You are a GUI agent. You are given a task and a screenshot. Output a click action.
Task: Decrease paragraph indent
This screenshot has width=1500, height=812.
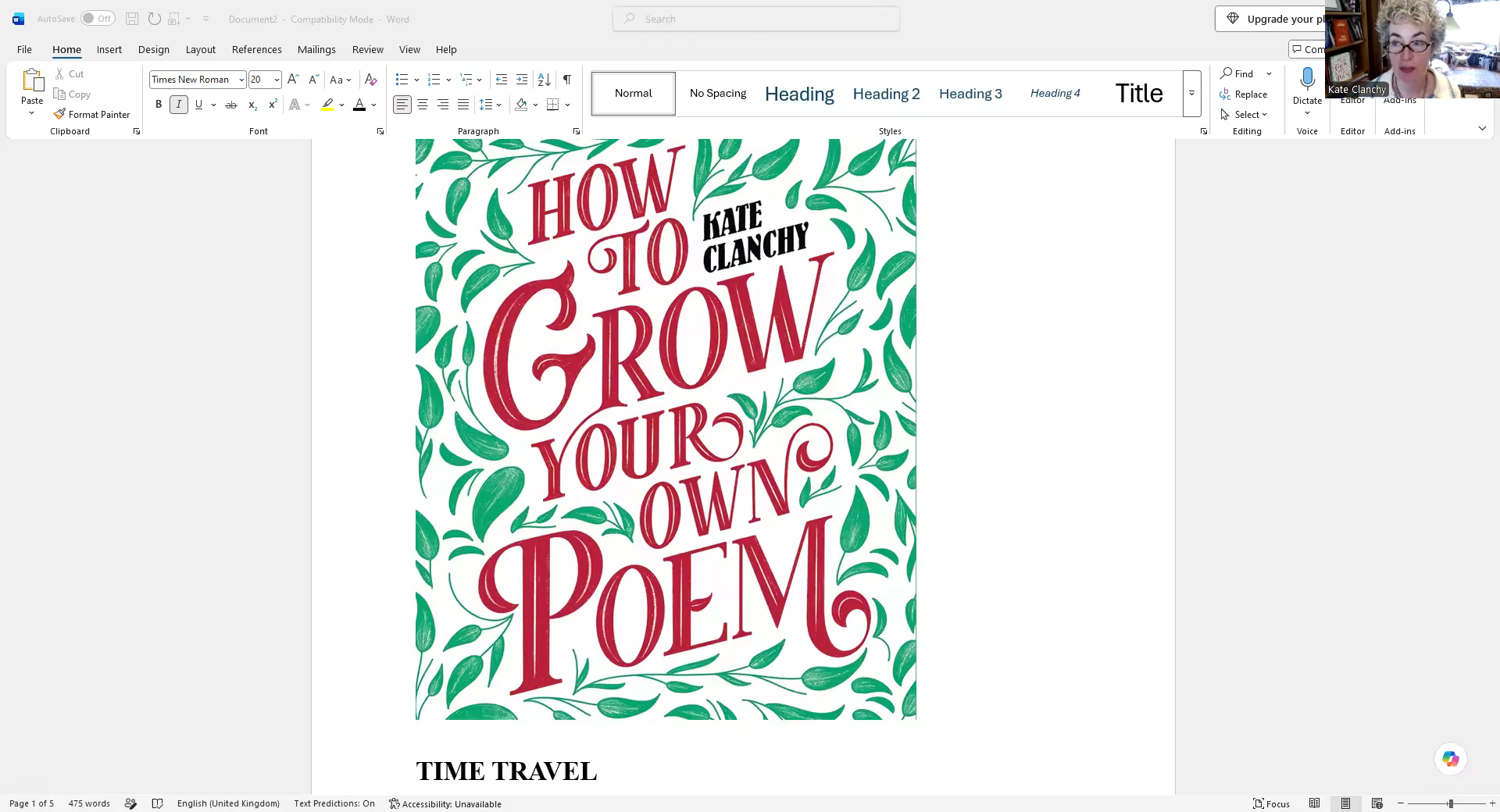click(502, 79)
